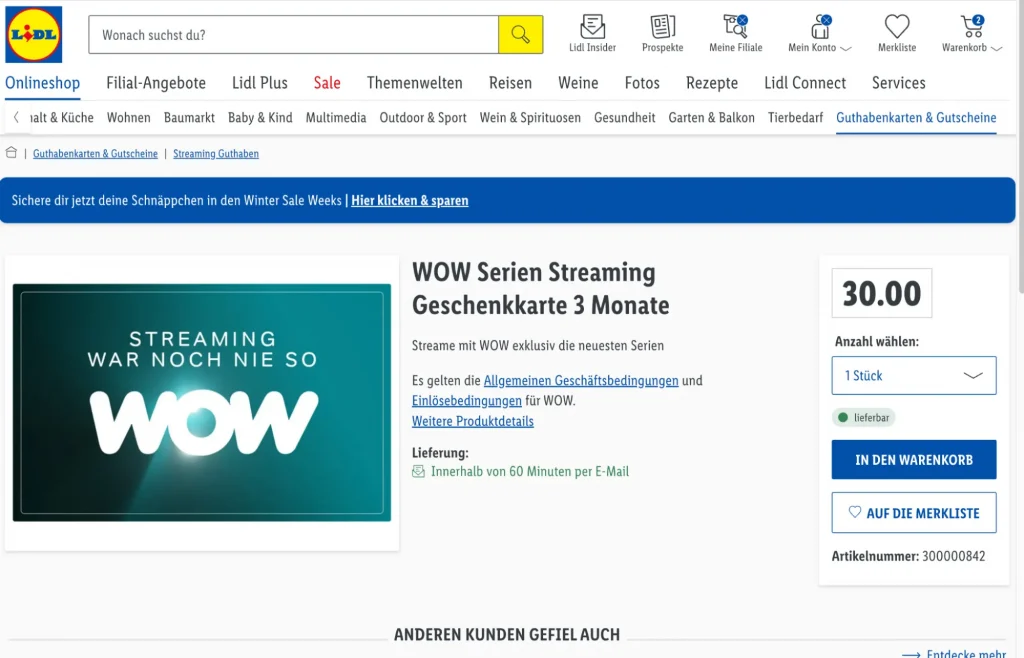The image size is (1024, 658).
Task: Switch to the Filial-Angebote tab
Action: 156,83
